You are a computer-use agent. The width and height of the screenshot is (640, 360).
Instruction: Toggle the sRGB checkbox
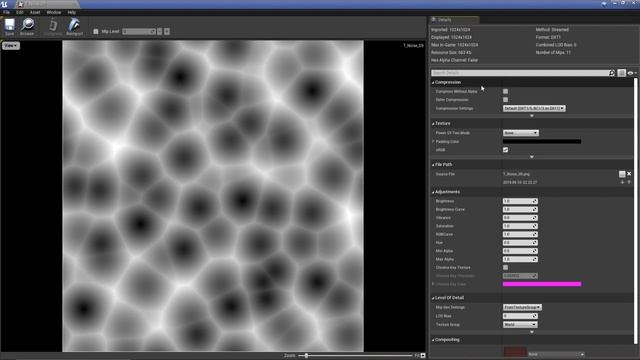pyautogui.click(x=505, y=150)
